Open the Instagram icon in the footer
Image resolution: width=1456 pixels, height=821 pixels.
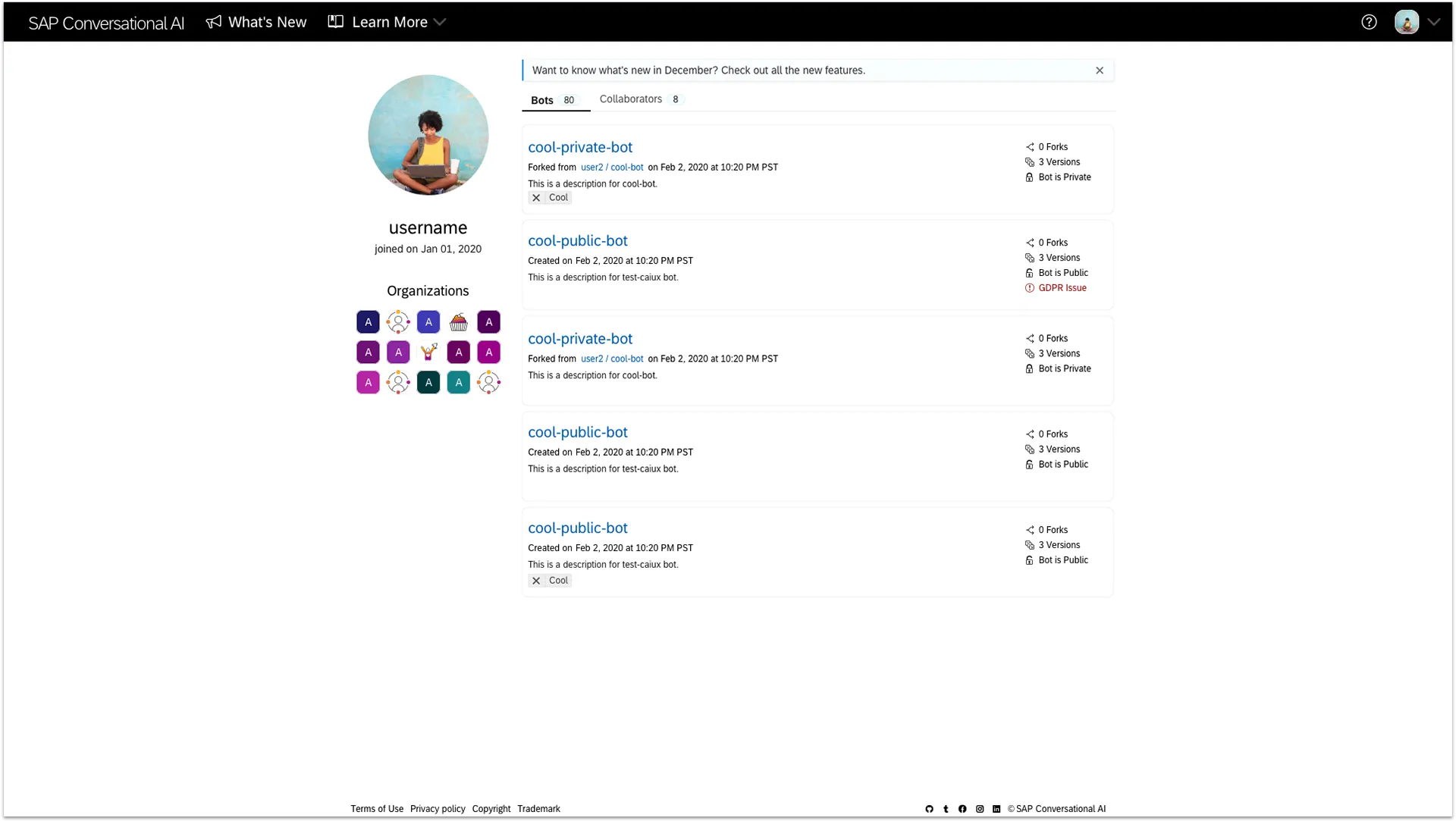pos(980,810)
